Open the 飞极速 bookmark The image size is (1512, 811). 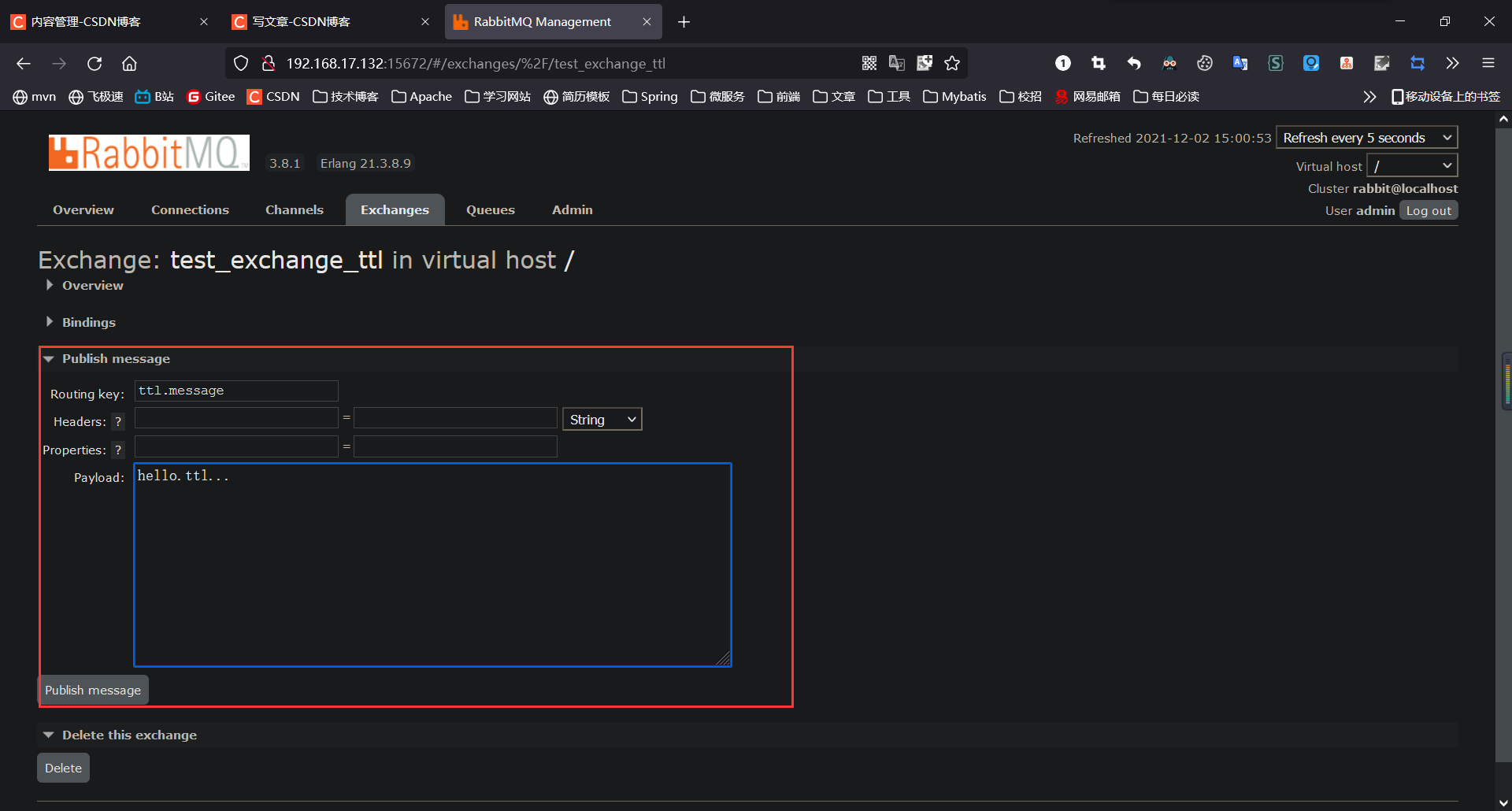[x=96, y=97]
